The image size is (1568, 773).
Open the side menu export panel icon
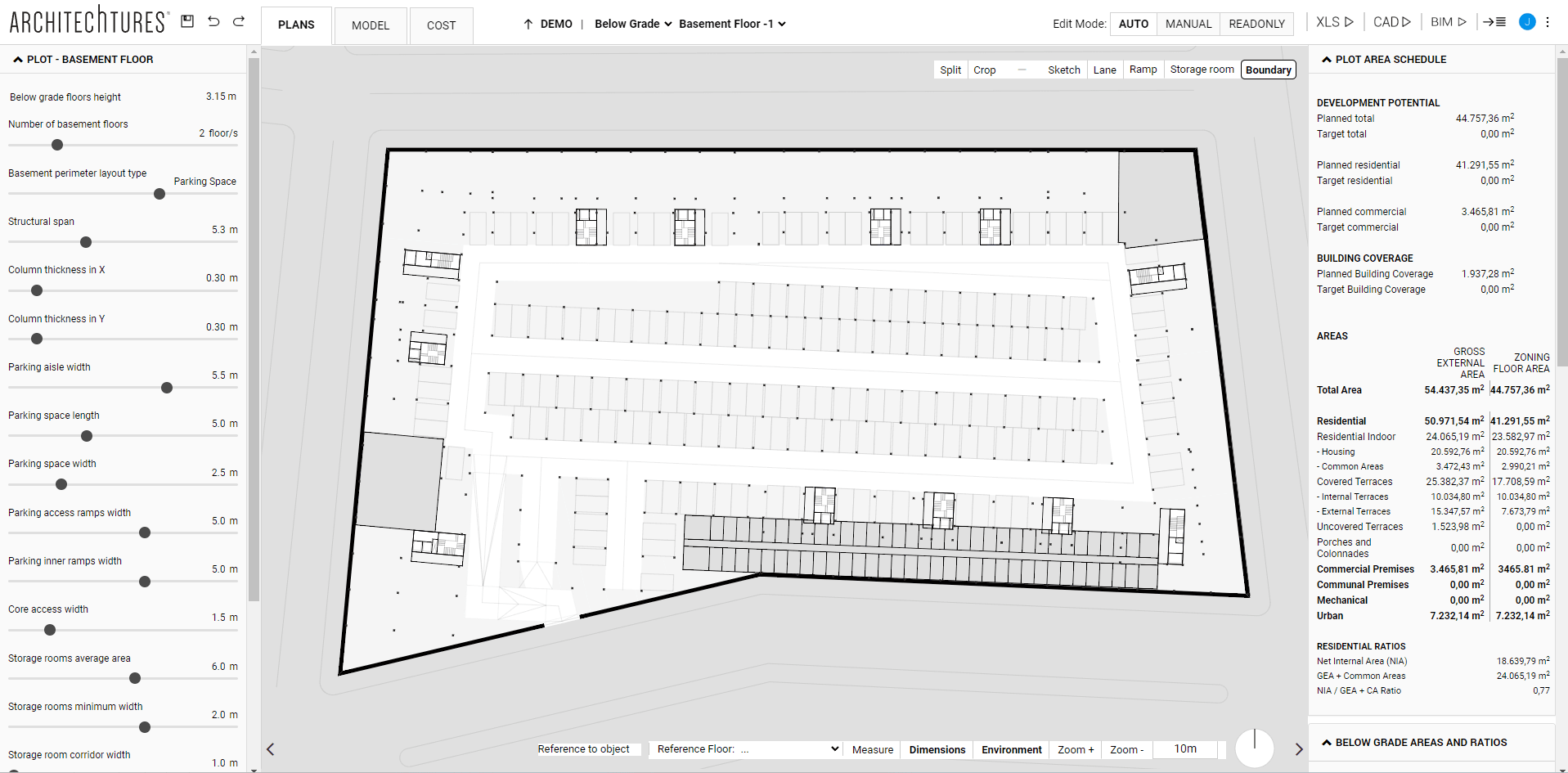pyautogui.click(x=1495, y=22)
